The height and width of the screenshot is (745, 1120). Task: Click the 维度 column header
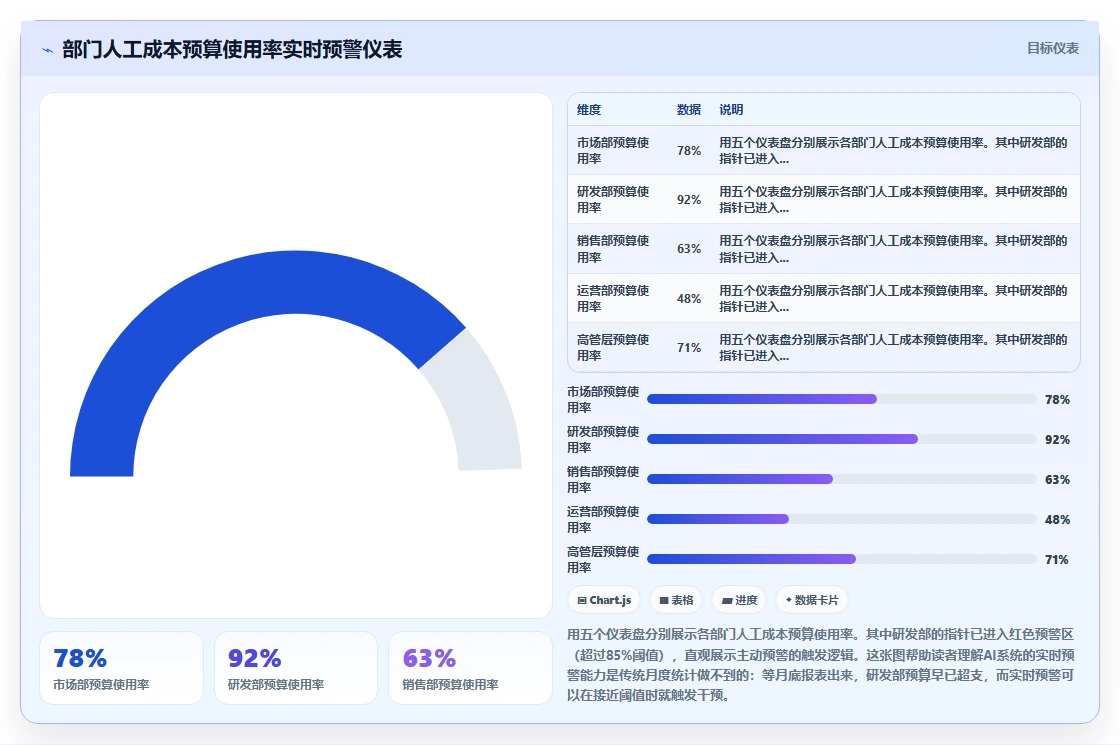[x=589, y=110]
